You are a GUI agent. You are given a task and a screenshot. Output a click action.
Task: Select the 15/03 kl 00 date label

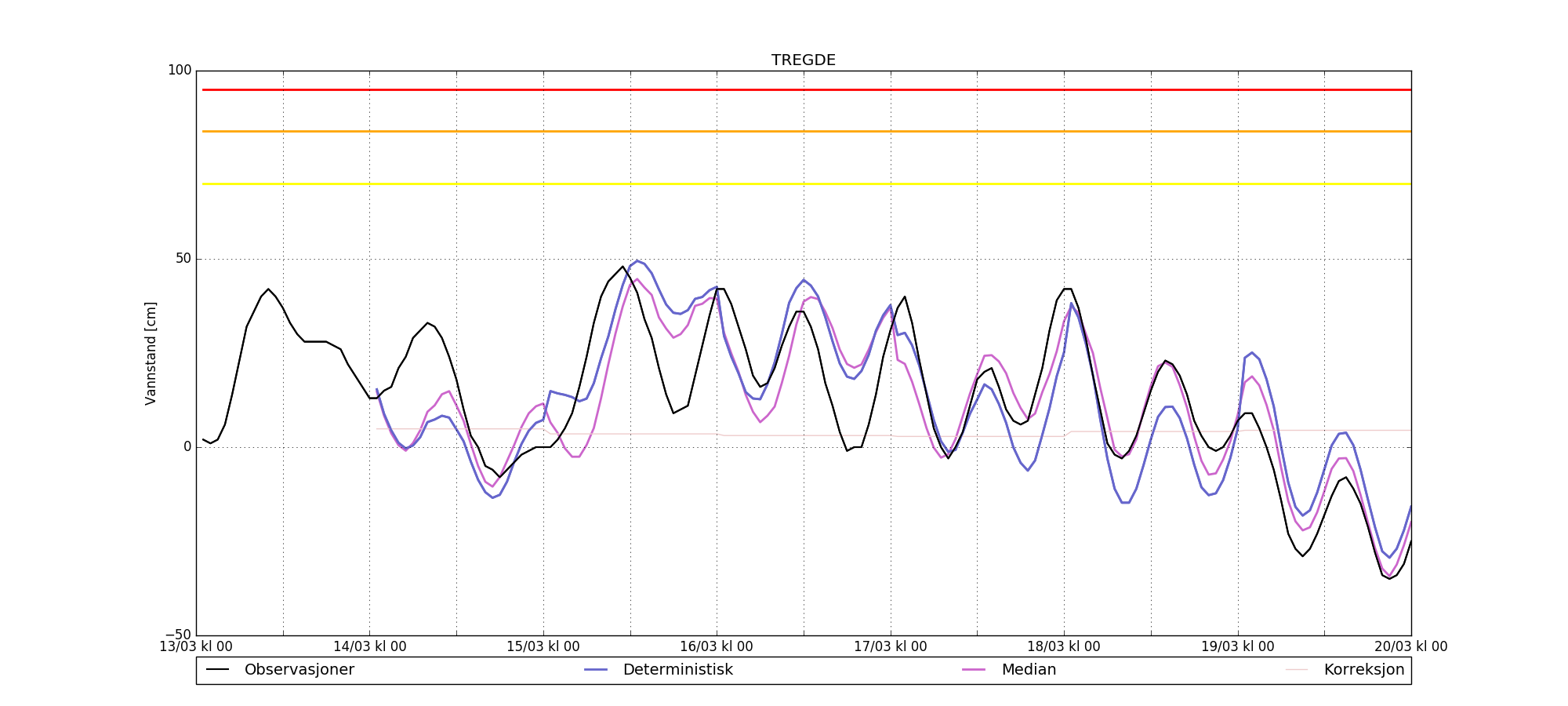[543, 647]
